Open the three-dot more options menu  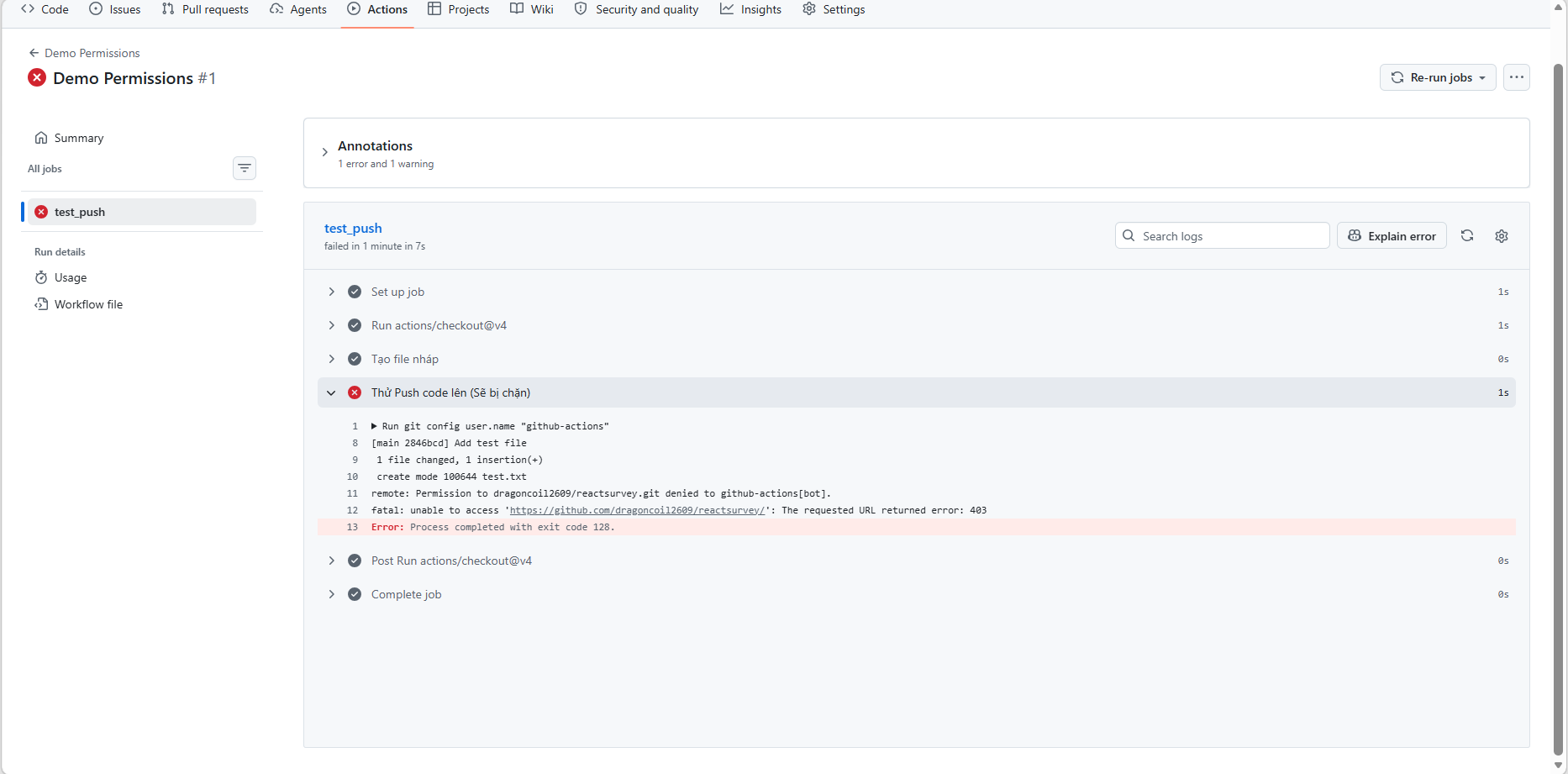tap(1517, 77)
